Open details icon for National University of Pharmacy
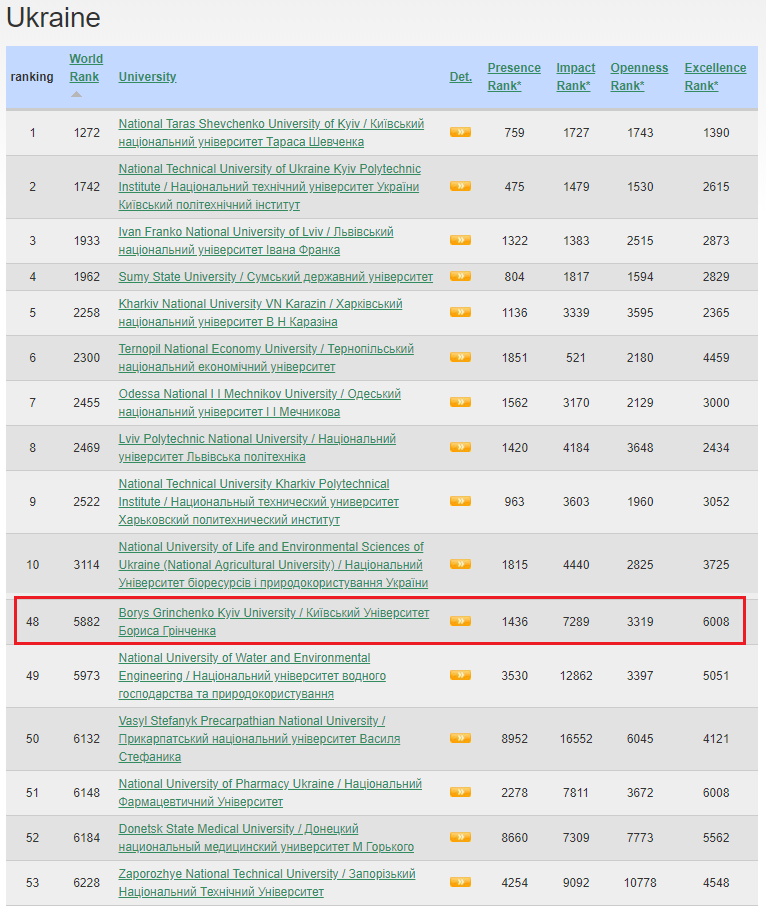This screenshot has width=766, height=907. (x=460, y=792)
